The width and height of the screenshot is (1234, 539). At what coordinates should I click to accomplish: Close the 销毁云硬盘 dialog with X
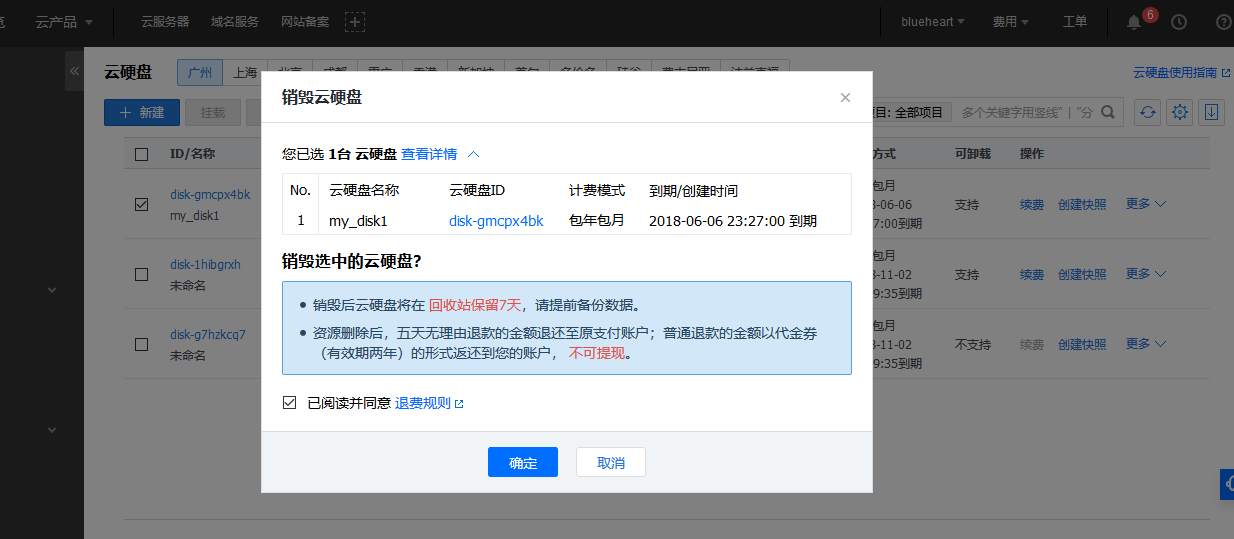point(845,97)
